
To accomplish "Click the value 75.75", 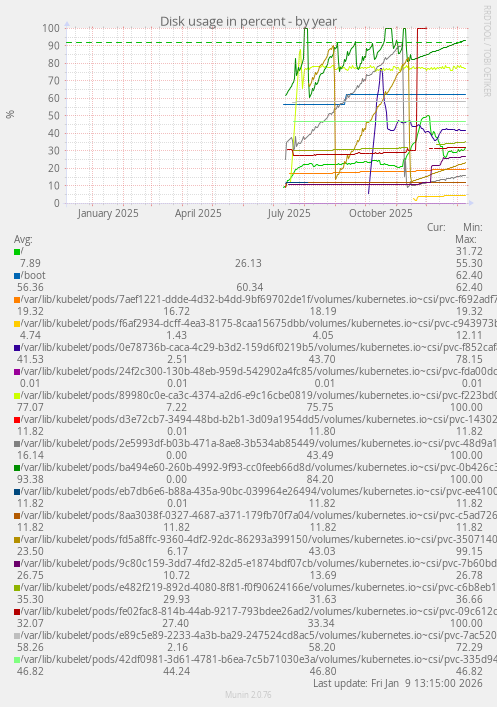I will (x=321, y=407).
